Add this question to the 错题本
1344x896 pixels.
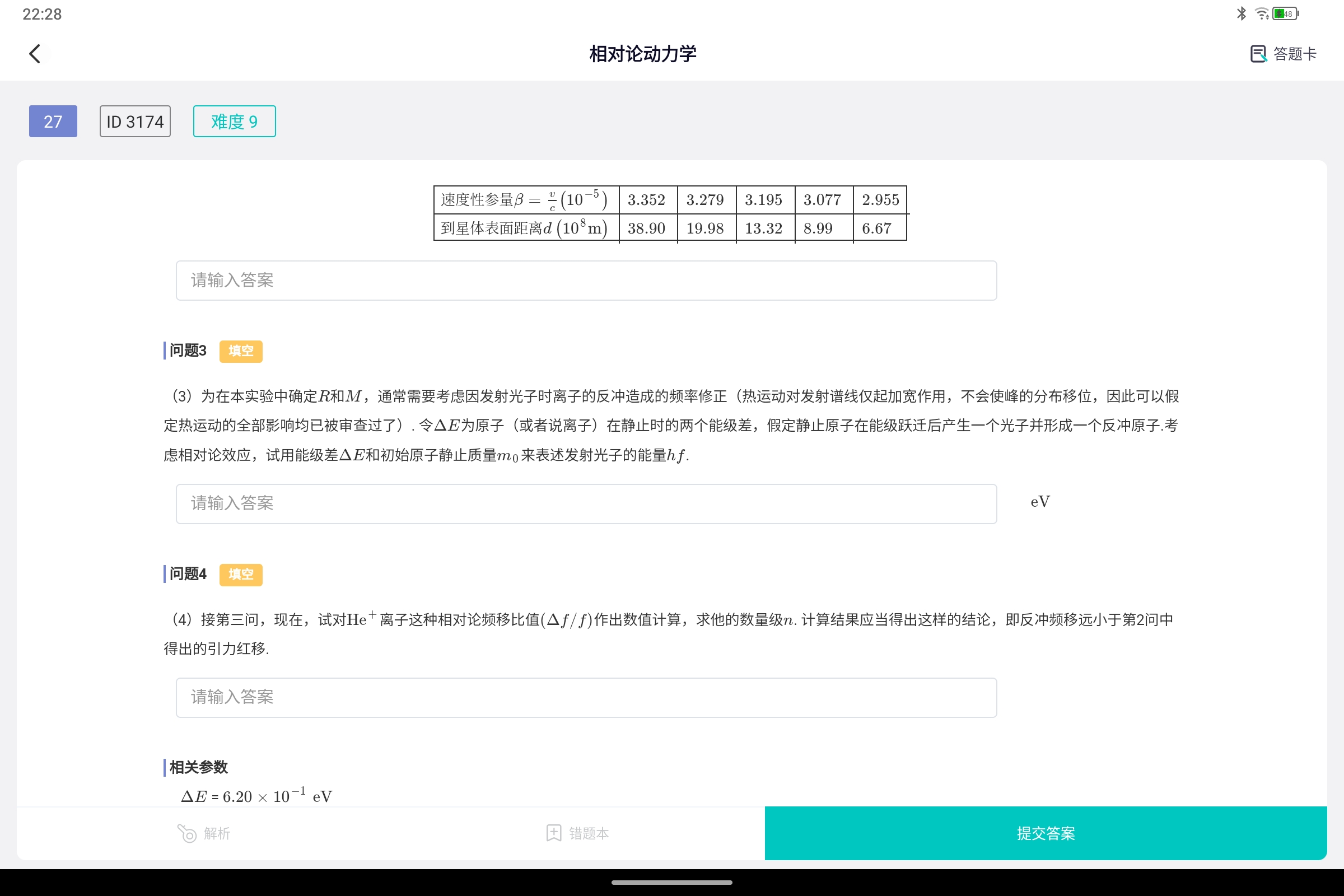click(577, 833)
